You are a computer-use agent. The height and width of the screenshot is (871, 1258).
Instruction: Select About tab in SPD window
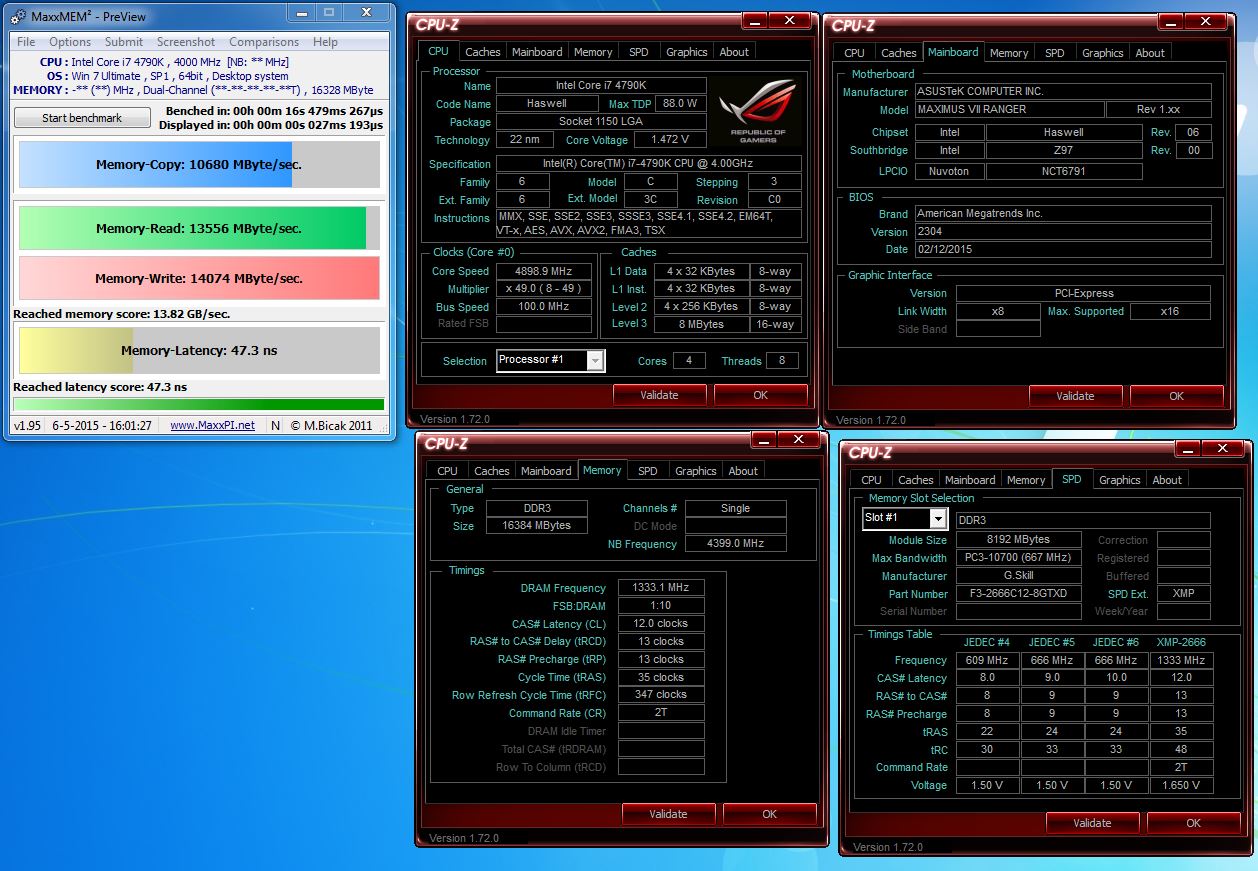(1167, 480)
